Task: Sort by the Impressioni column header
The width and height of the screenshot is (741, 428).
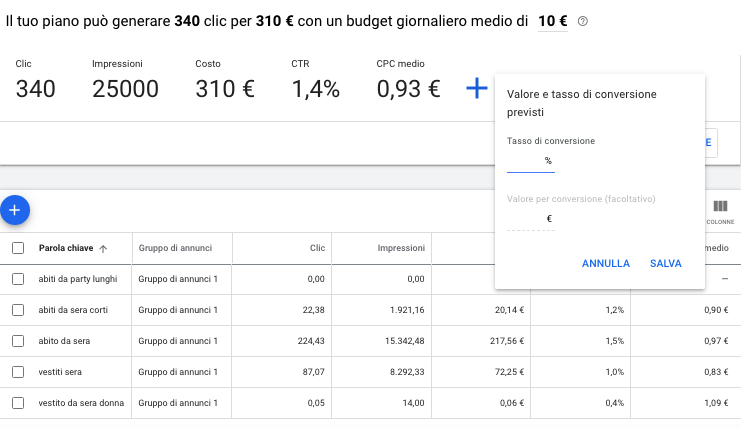Action: [x=401, y=248]
